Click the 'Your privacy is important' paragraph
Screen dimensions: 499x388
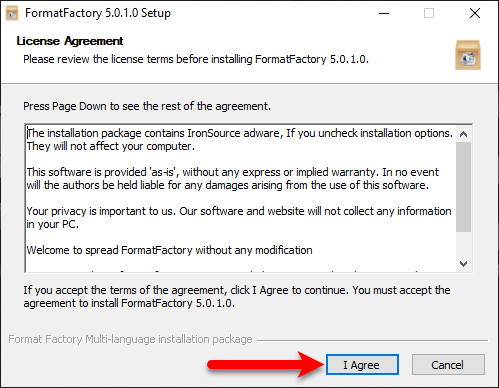click(239, 218)
